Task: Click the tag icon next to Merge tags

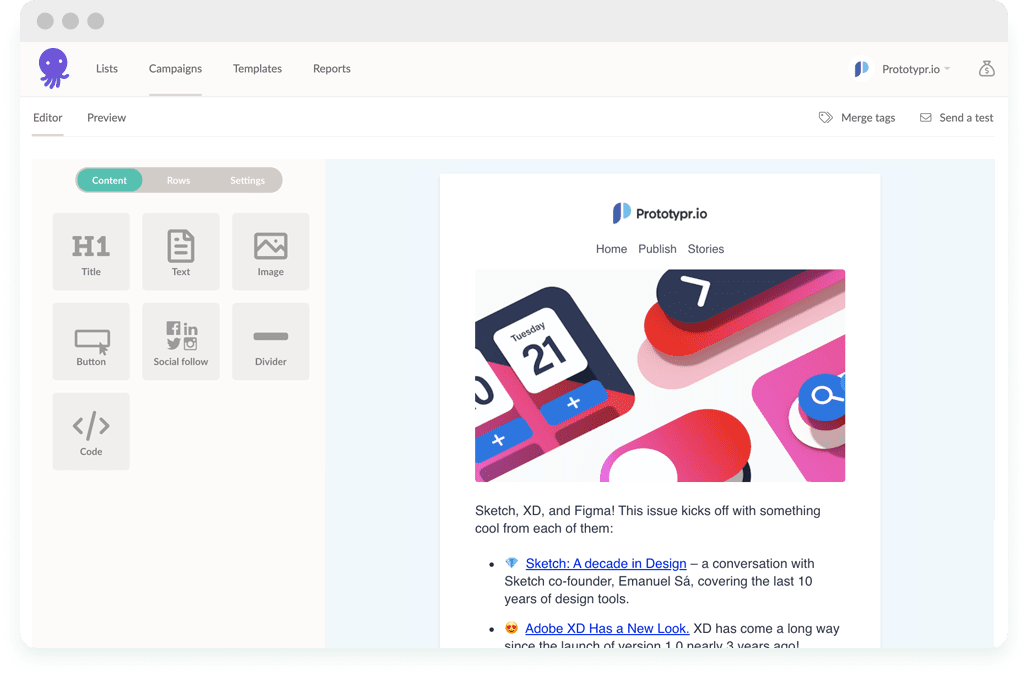Action: pos(826,117)
